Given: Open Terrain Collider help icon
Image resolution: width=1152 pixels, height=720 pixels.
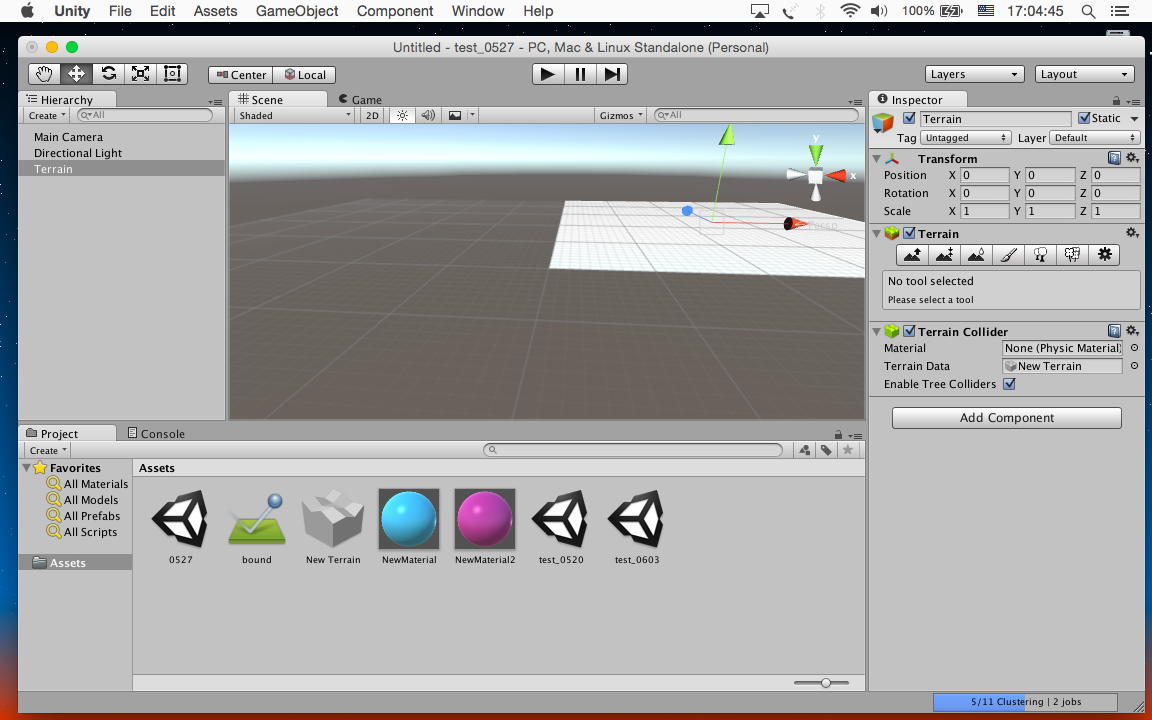Looking at the screenshot, I should (x=1115, y=331).
